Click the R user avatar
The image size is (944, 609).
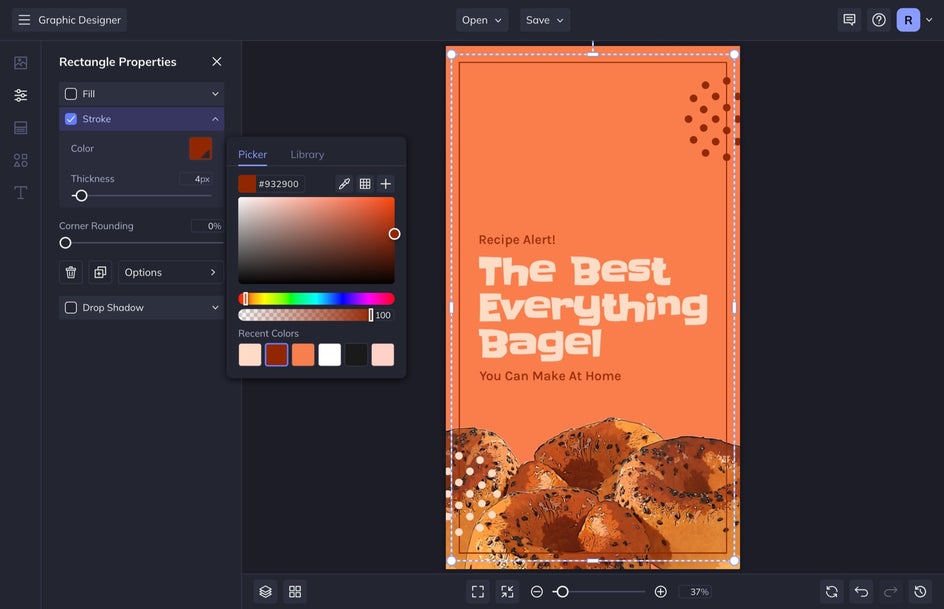(908, 20)
